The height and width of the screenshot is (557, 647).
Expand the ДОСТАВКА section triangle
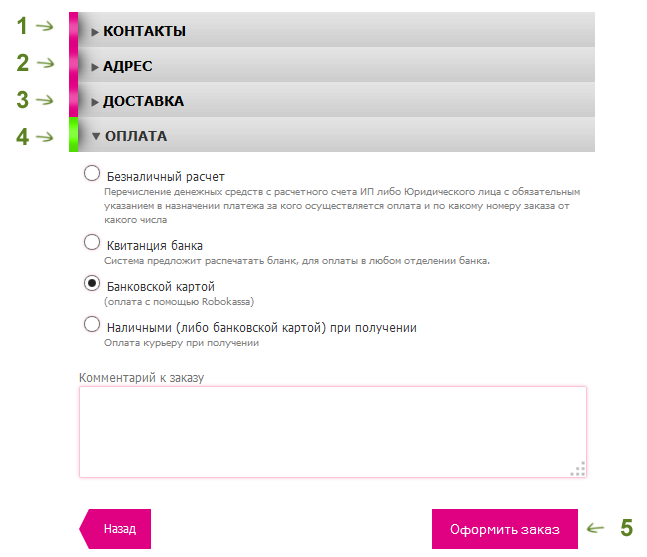pos(95,102)
